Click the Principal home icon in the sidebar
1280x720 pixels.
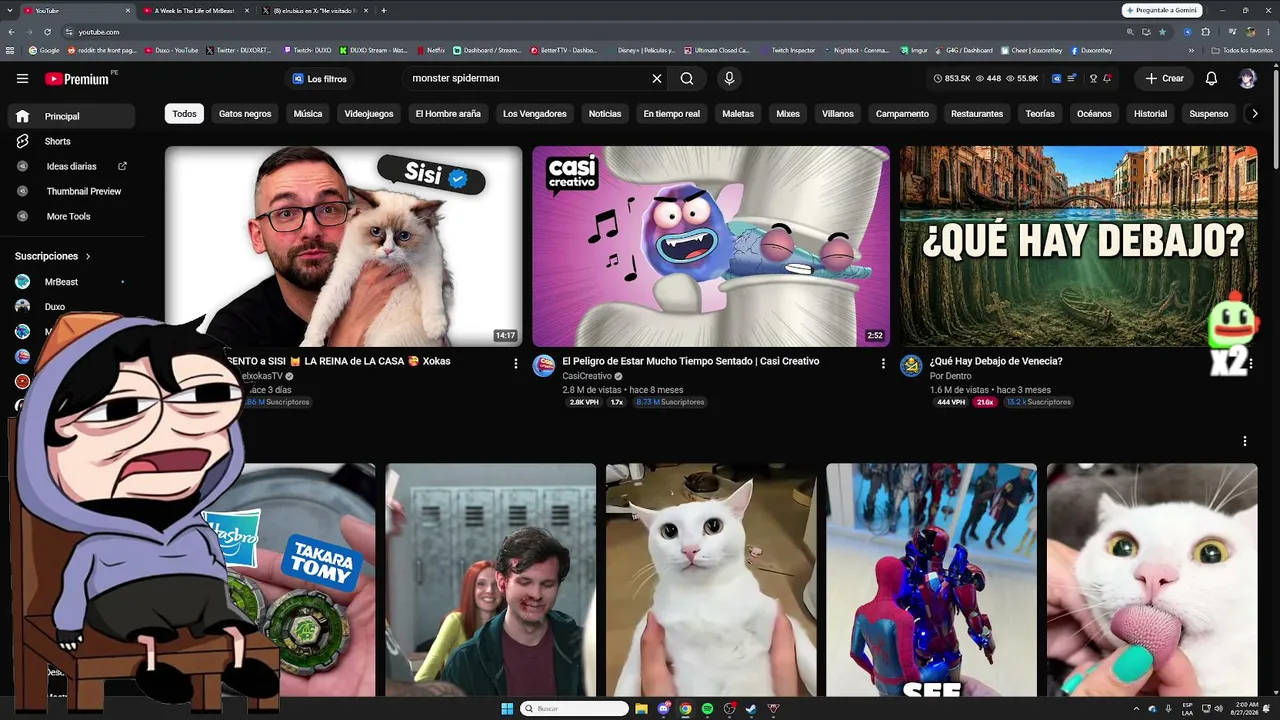[x=22, y=116]
